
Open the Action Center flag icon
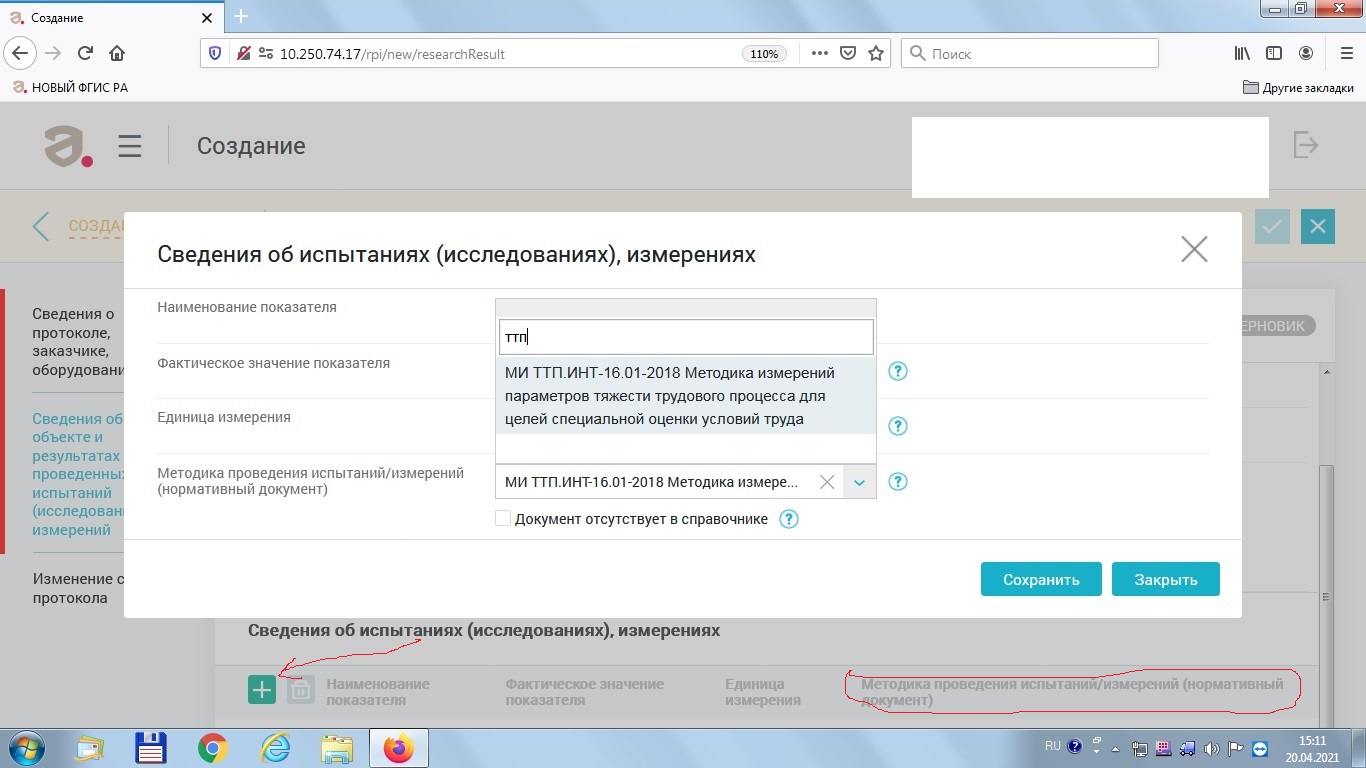[1235, 748]
